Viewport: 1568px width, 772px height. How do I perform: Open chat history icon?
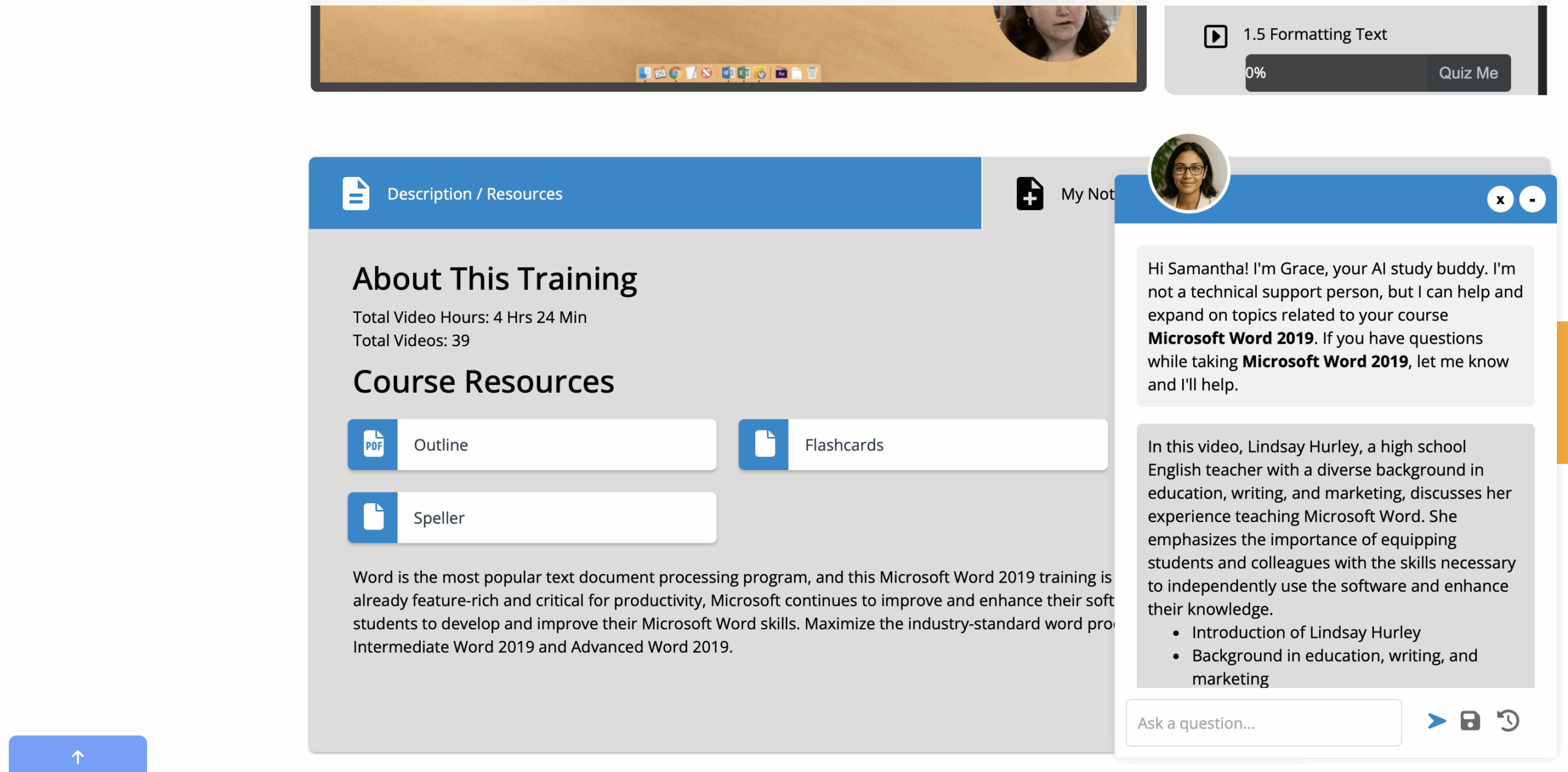[x=1508, y=721]
